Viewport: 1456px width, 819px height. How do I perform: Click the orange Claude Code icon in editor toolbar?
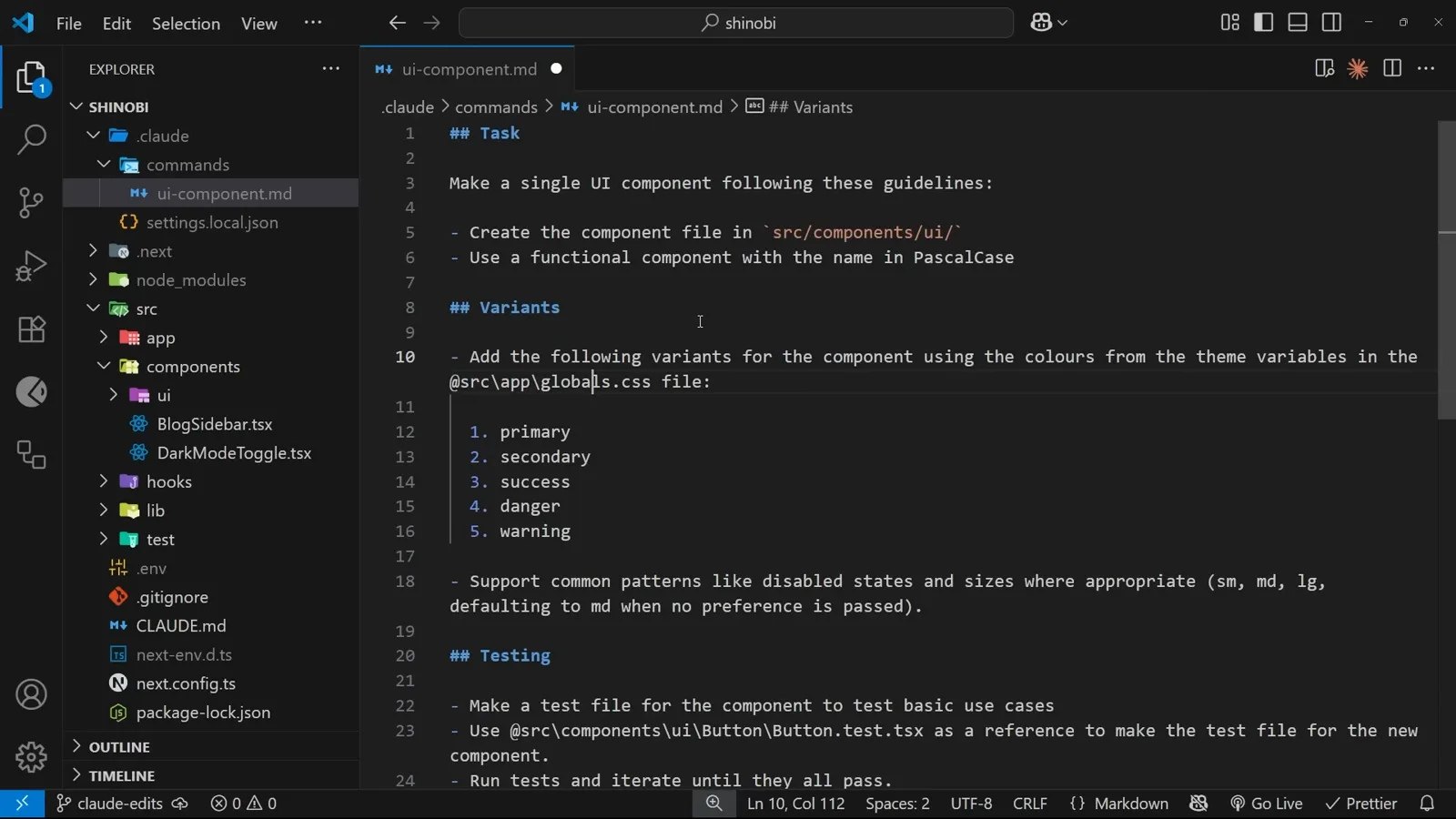[1358, 69]
